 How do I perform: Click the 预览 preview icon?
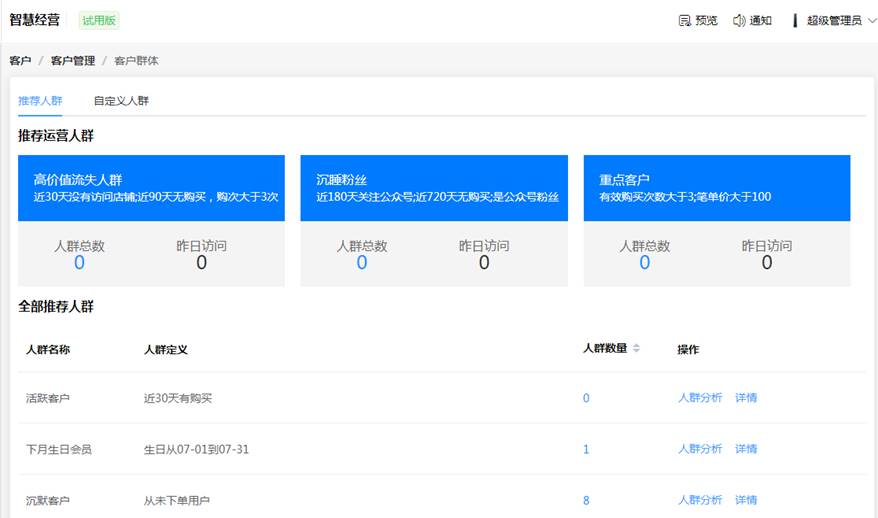click(x=684, y=21)
